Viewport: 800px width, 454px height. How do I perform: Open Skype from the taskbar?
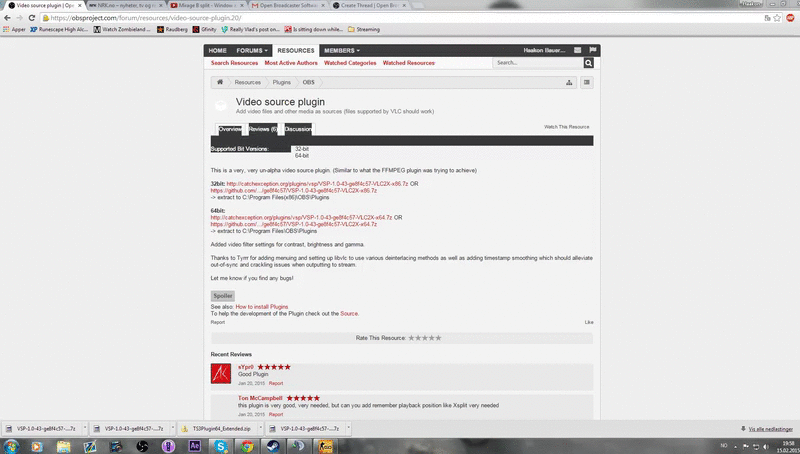(x=221, y=446)
